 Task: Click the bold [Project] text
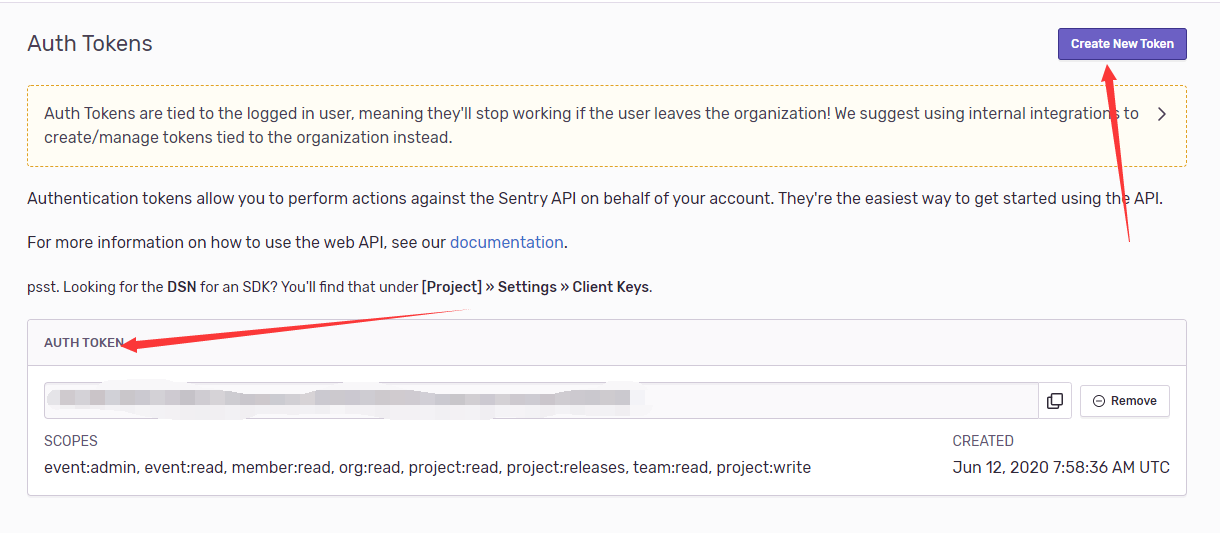pos(452,287)
